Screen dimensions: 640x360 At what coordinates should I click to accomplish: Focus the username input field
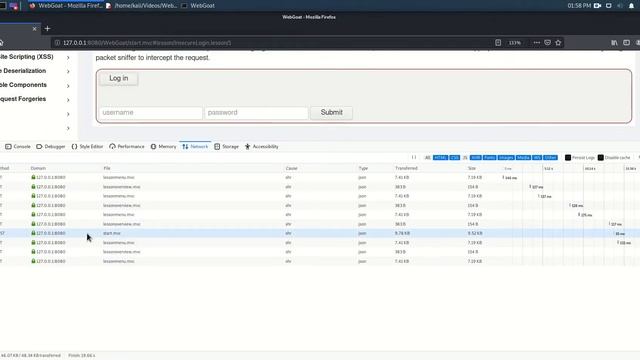(x=151, y=113)
